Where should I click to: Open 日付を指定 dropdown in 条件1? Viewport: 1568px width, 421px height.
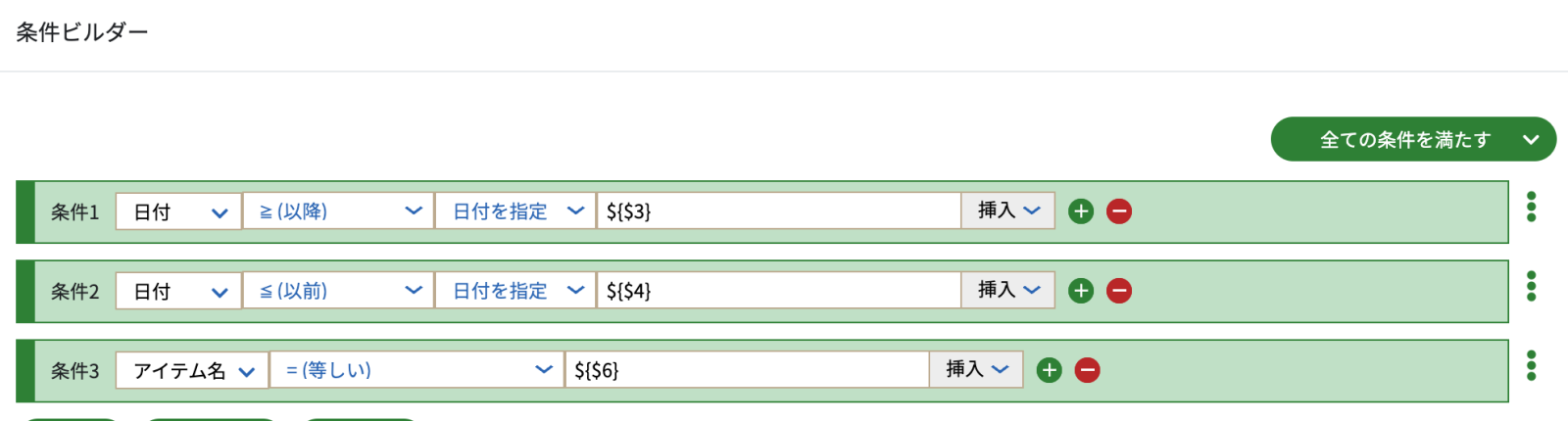515,211
